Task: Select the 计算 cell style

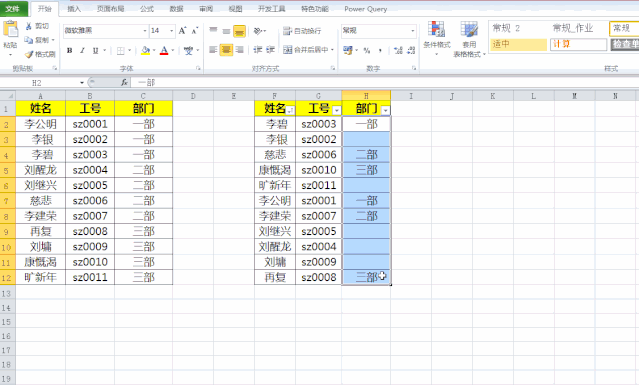Action: click(578, 44)
